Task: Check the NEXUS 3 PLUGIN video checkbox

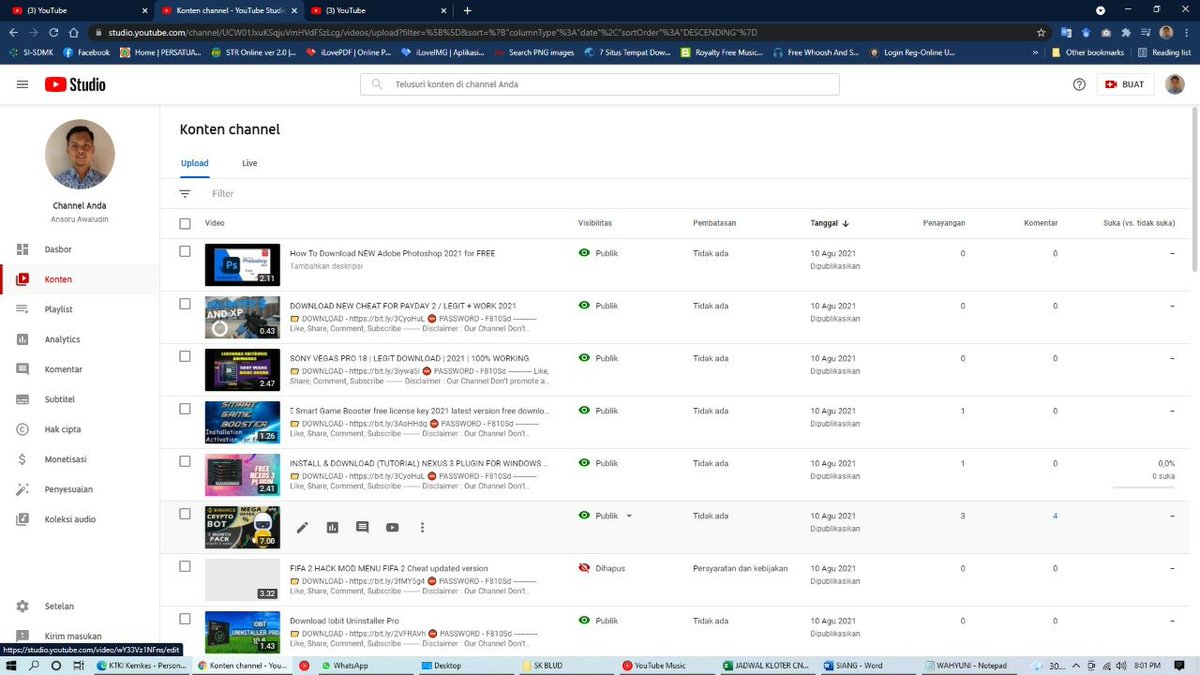Action: click(185, 461)
